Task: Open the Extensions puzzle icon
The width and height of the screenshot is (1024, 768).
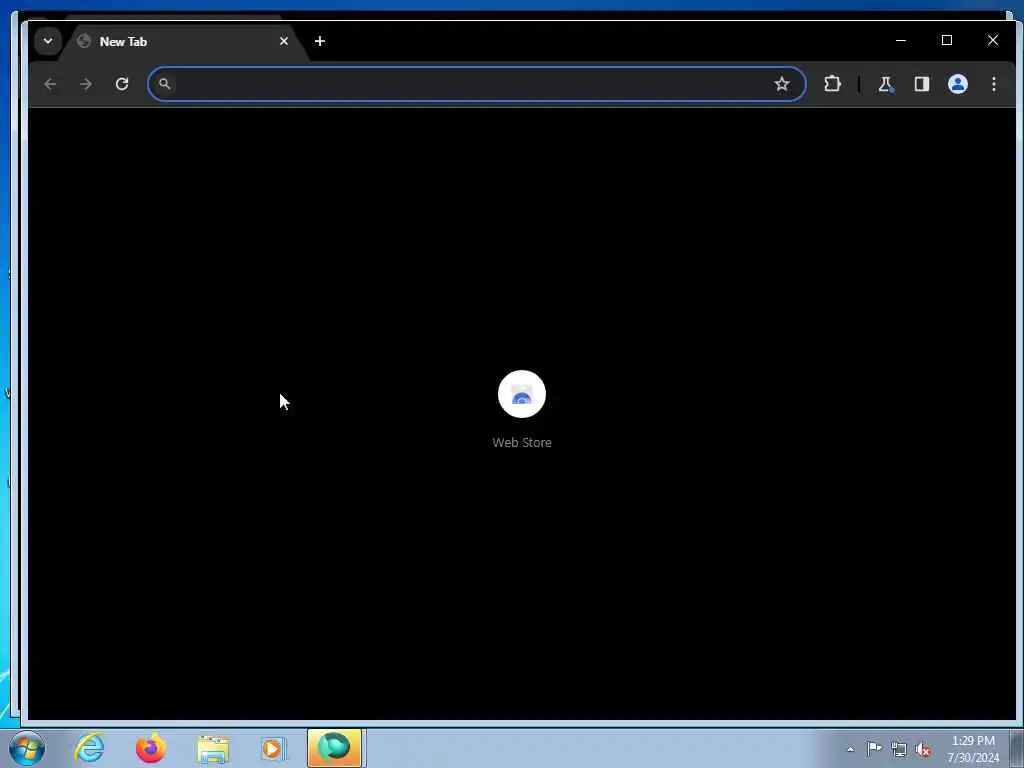Action: click(832, 84)
